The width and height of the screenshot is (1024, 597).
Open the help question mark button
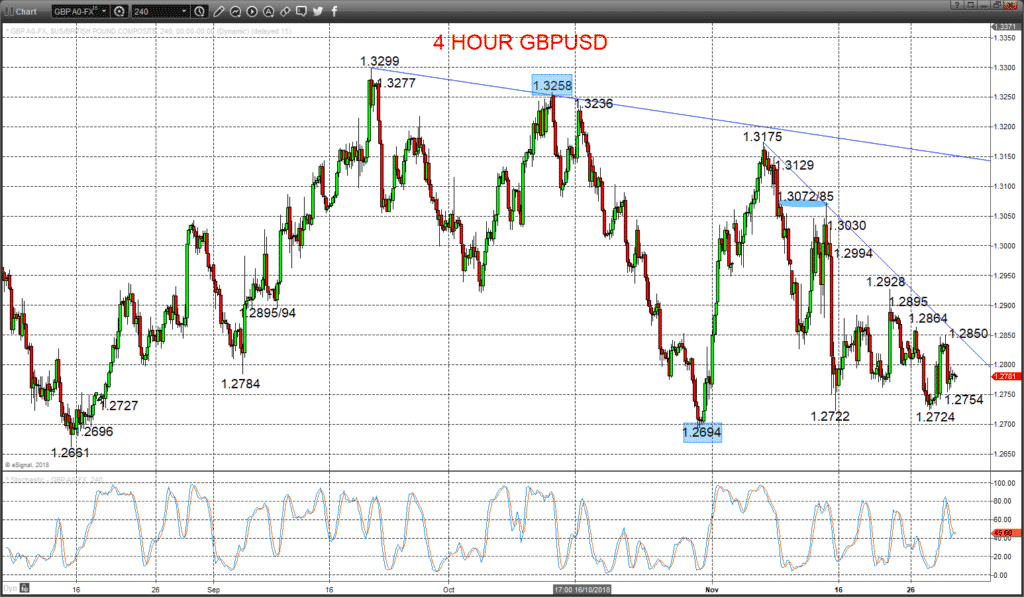957,5
